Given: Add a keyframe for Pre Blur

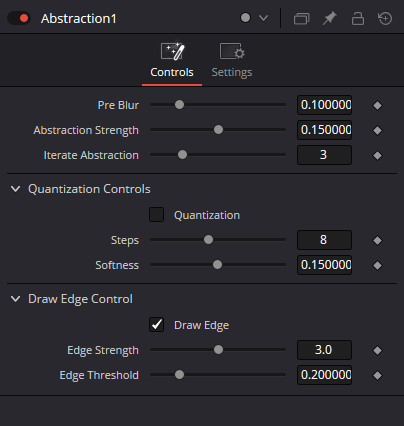Looking at the screenshot, I should coord(377,105).
